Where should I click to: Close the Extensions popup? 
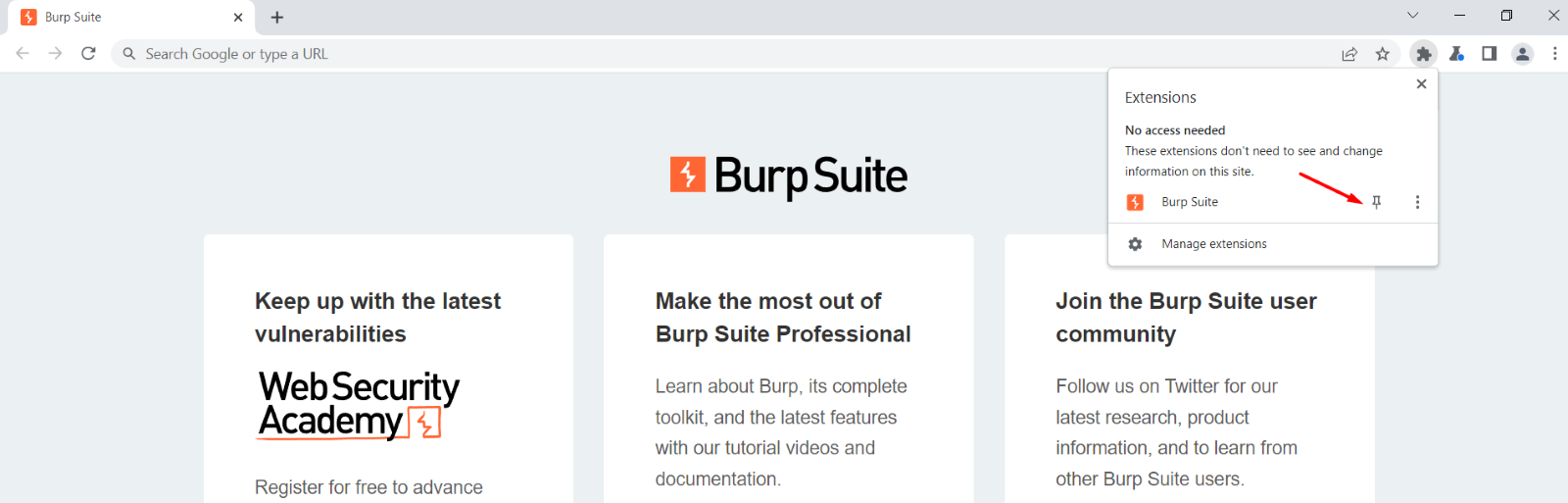point(1421,84)
